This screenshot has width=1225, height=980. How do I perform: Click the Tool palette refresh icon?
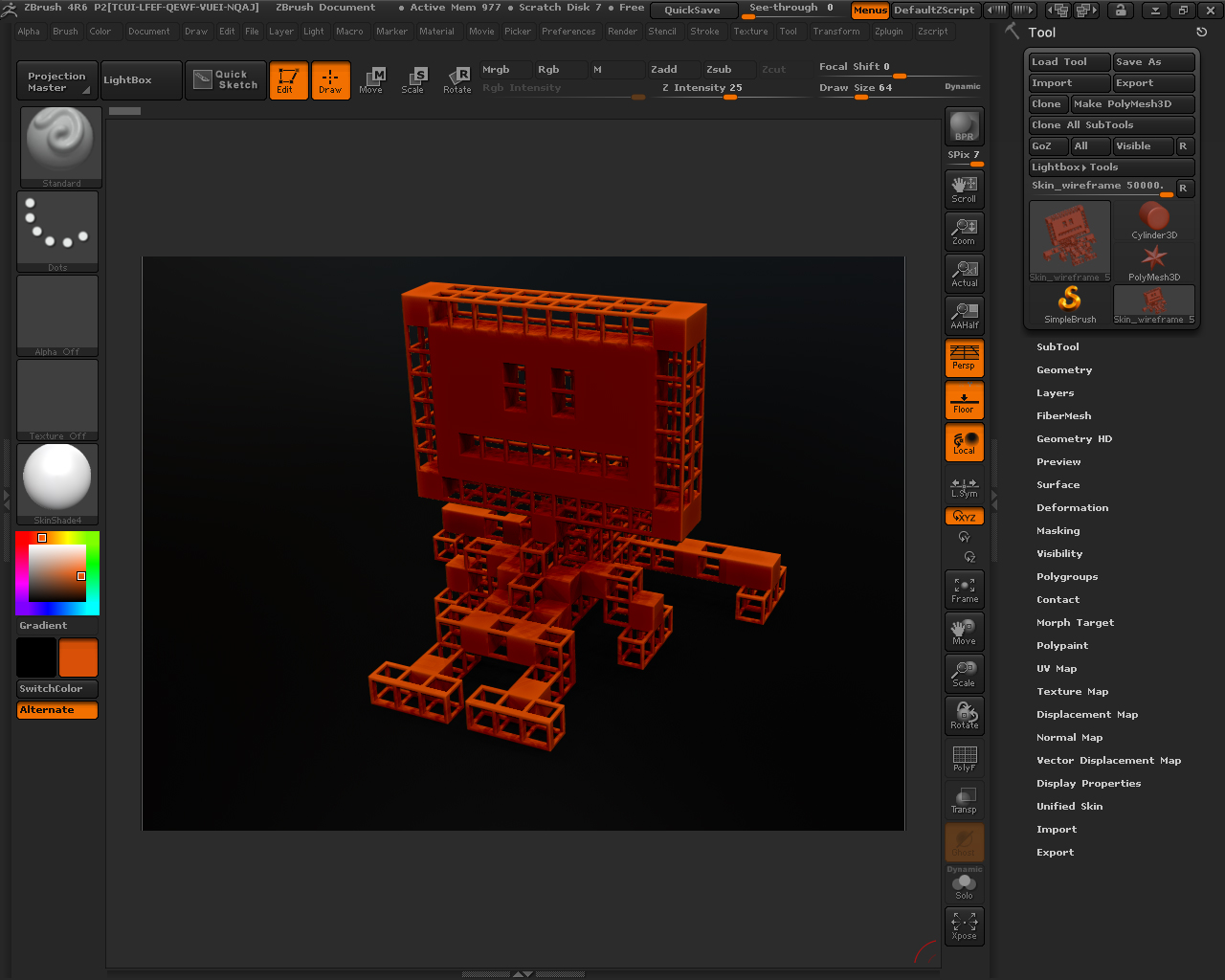[x=1201, y=33]
